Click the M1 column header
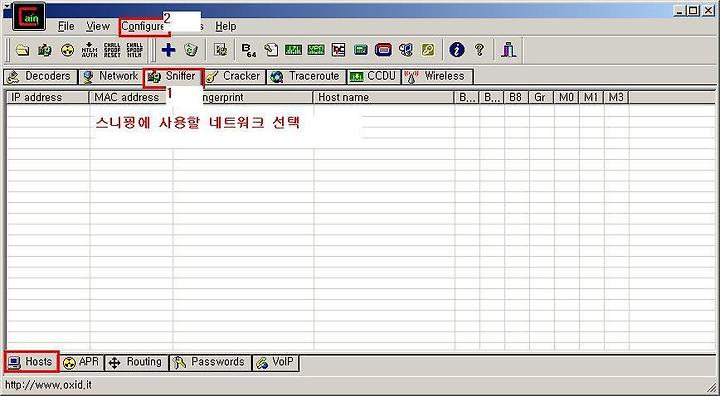The width and height of the screenshot is (720, 396). coord(591,97)
